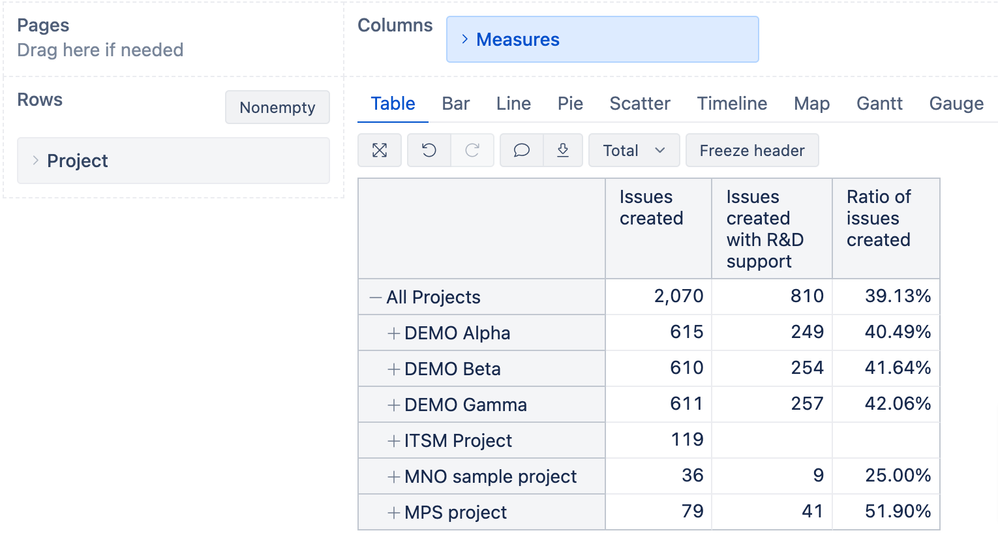
Task: Click the undo arrow icon
Action: (429, 150)
